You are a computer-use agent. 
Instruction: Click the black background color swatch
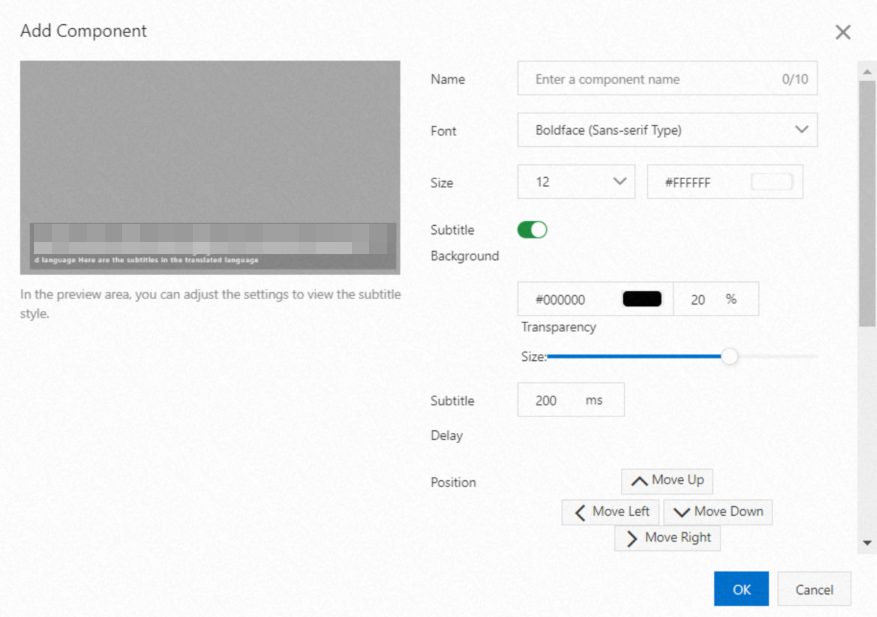pos(642,299)
